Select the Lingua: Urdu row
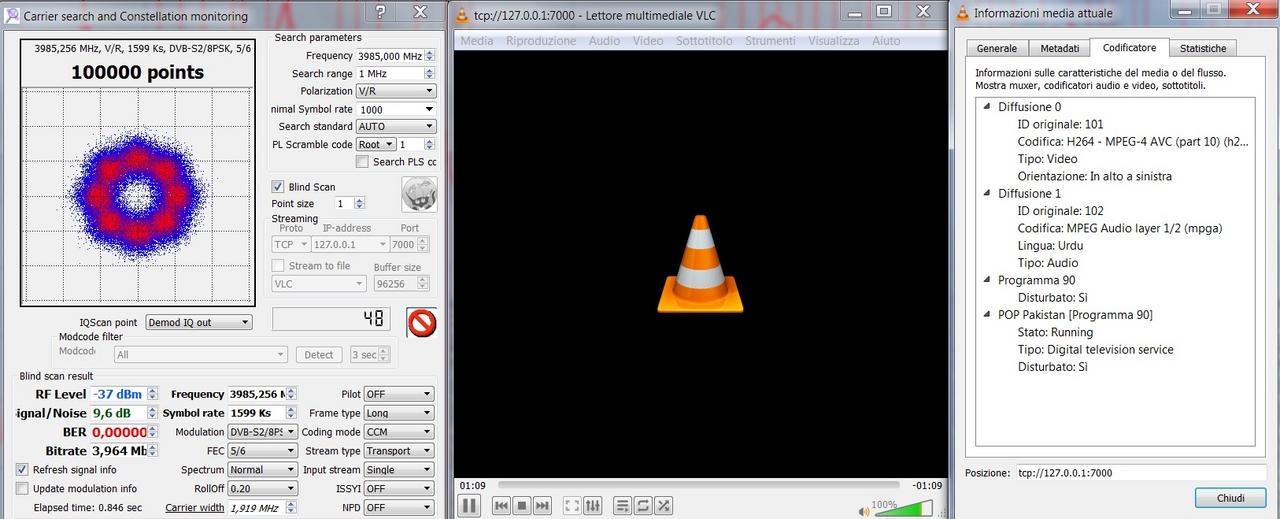This screenshot has height=519, width=1280. pyautogui.click(x=1050, y=246)
